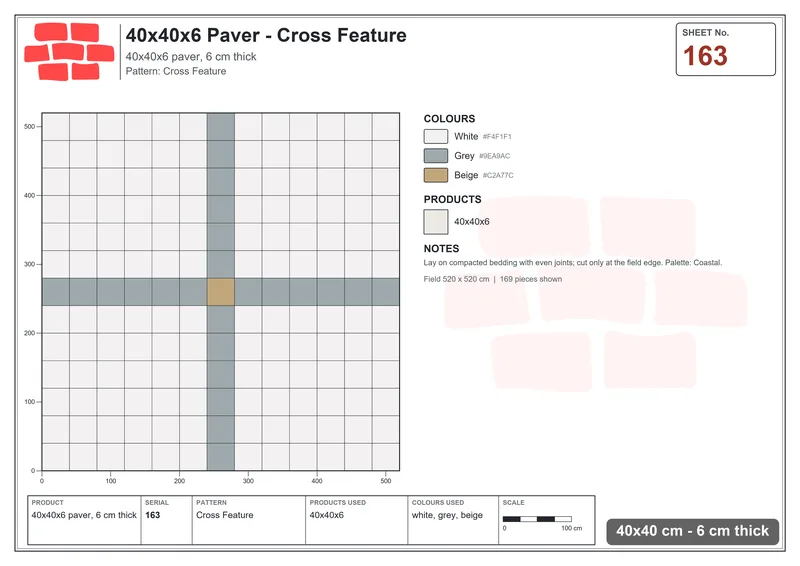
Task: Click the PATTERN cell 'Cross Feature' in footer
Action: click(224, 515)
